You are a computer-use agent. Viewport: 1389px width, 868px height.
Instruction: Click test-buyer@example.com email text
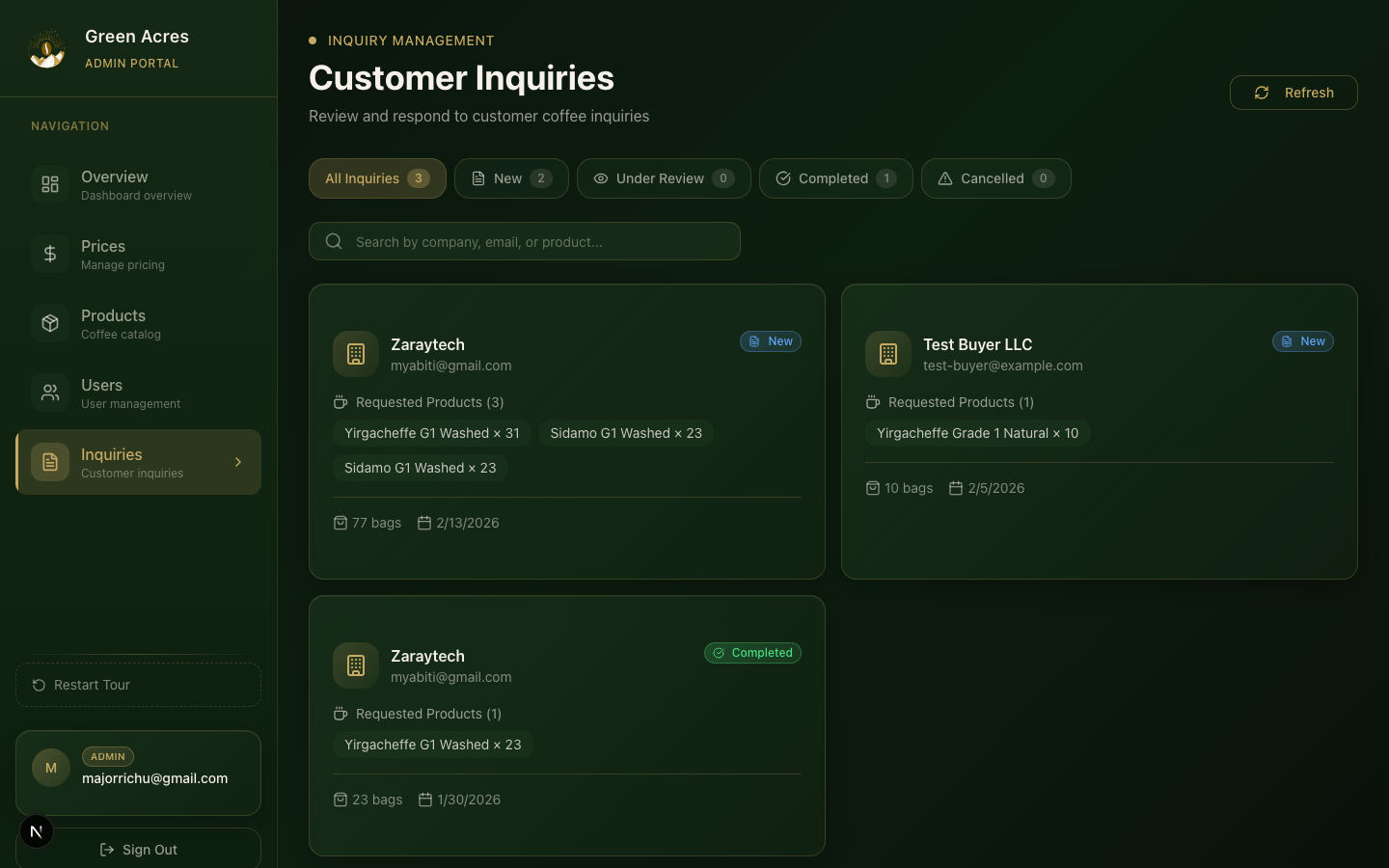click(1003, 366)
